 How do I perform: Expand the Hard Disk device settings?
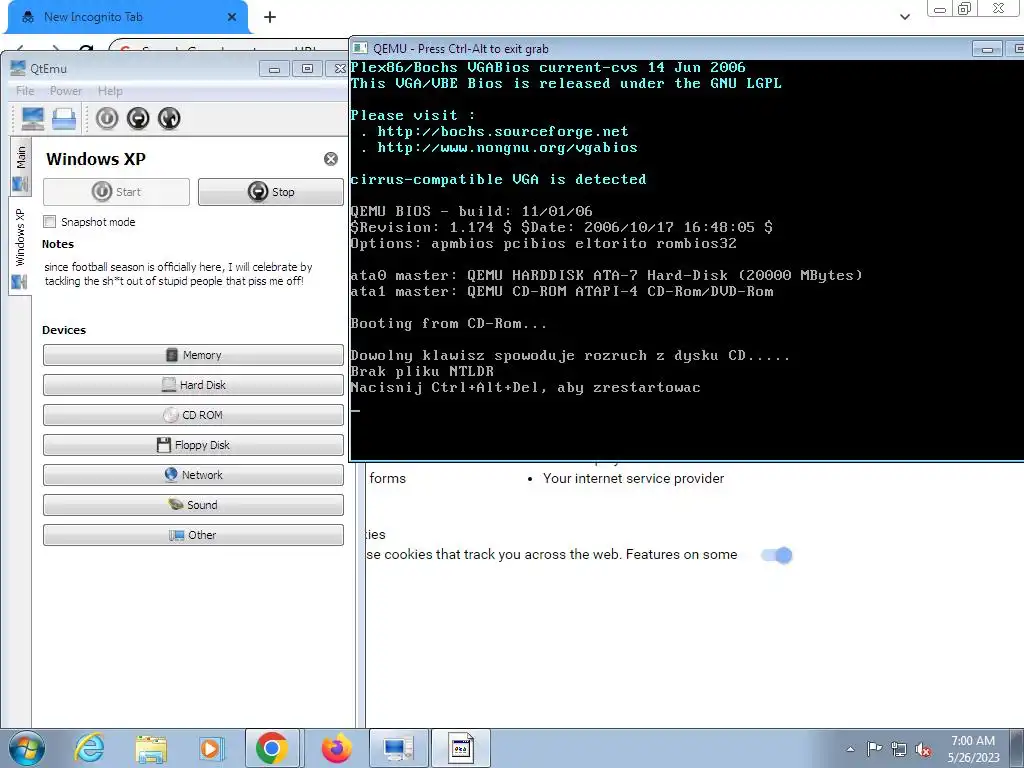click(x=193, y=385)
